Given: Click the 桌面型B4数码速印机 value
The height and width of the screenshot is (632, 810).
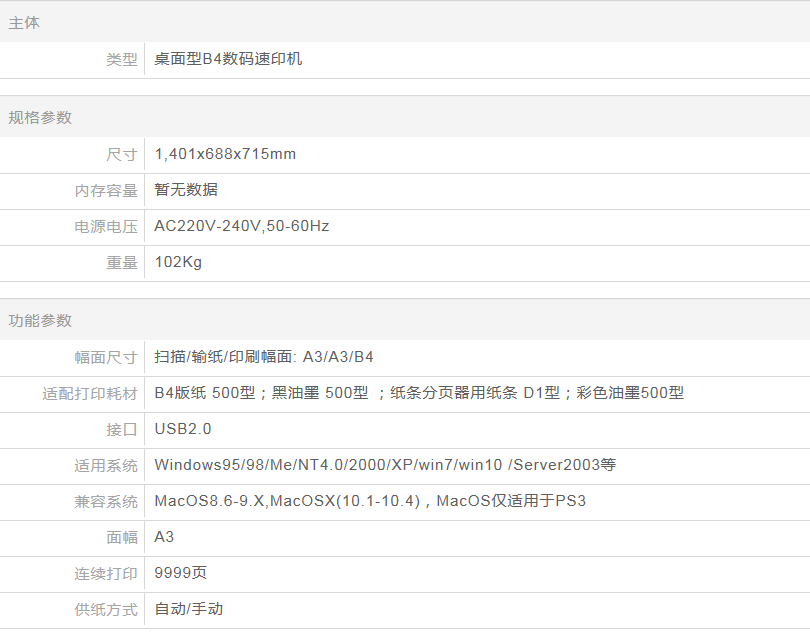Looking at the screenshot, I should [x=228, y=59].
